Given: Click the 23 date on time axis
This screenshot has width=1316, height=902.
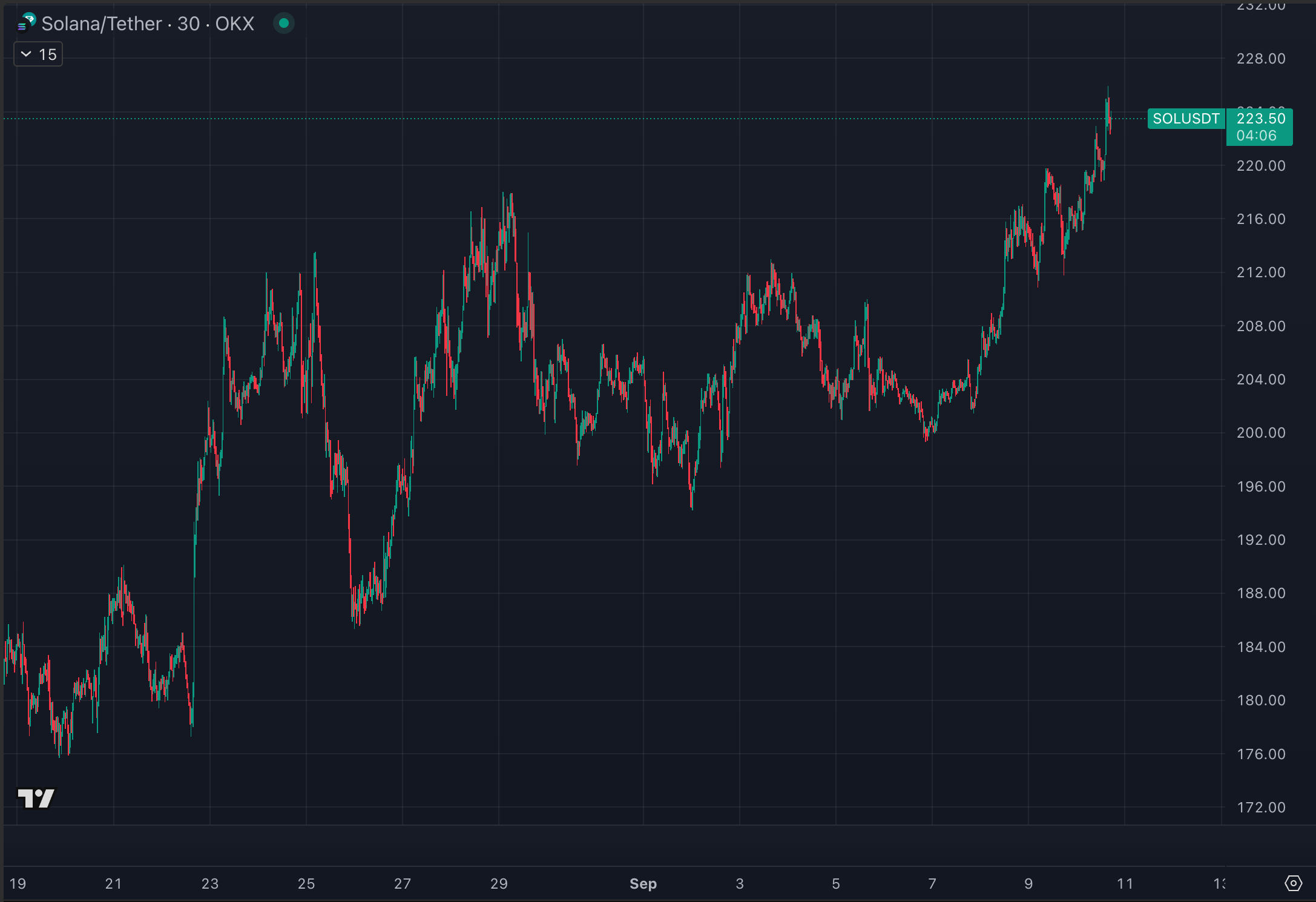Looking at the screenshot, I should 210,884.
